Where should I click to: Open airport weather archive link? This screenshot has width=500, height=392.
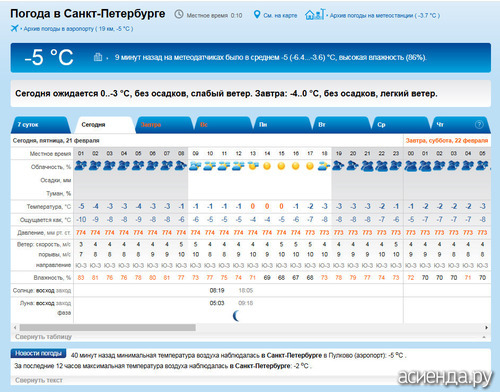pyautogui.click(x=78, y=29)
